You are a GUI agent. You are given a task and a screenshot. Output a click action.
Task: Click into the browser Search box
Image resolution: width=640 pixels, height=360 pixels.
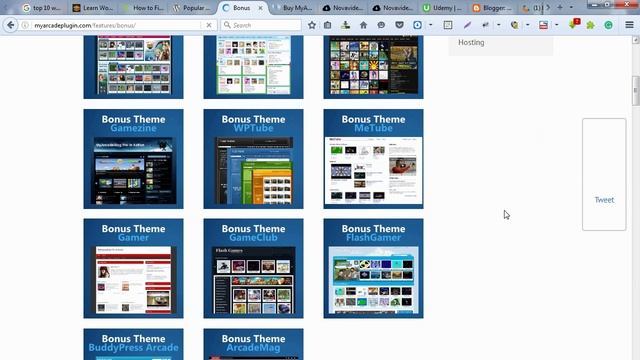coord(261,25)
